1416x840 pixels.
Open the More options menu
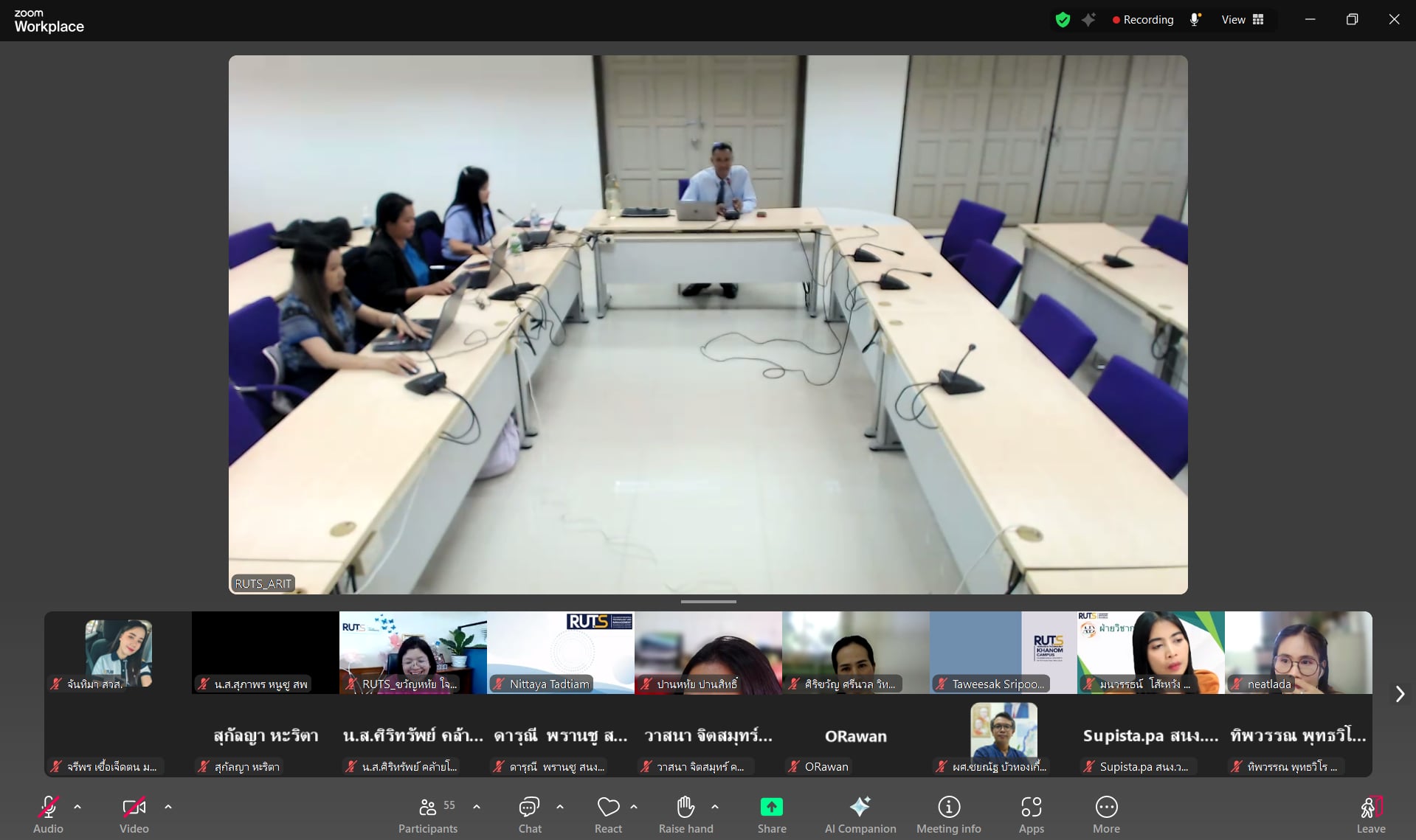[x=1106, y=814]
